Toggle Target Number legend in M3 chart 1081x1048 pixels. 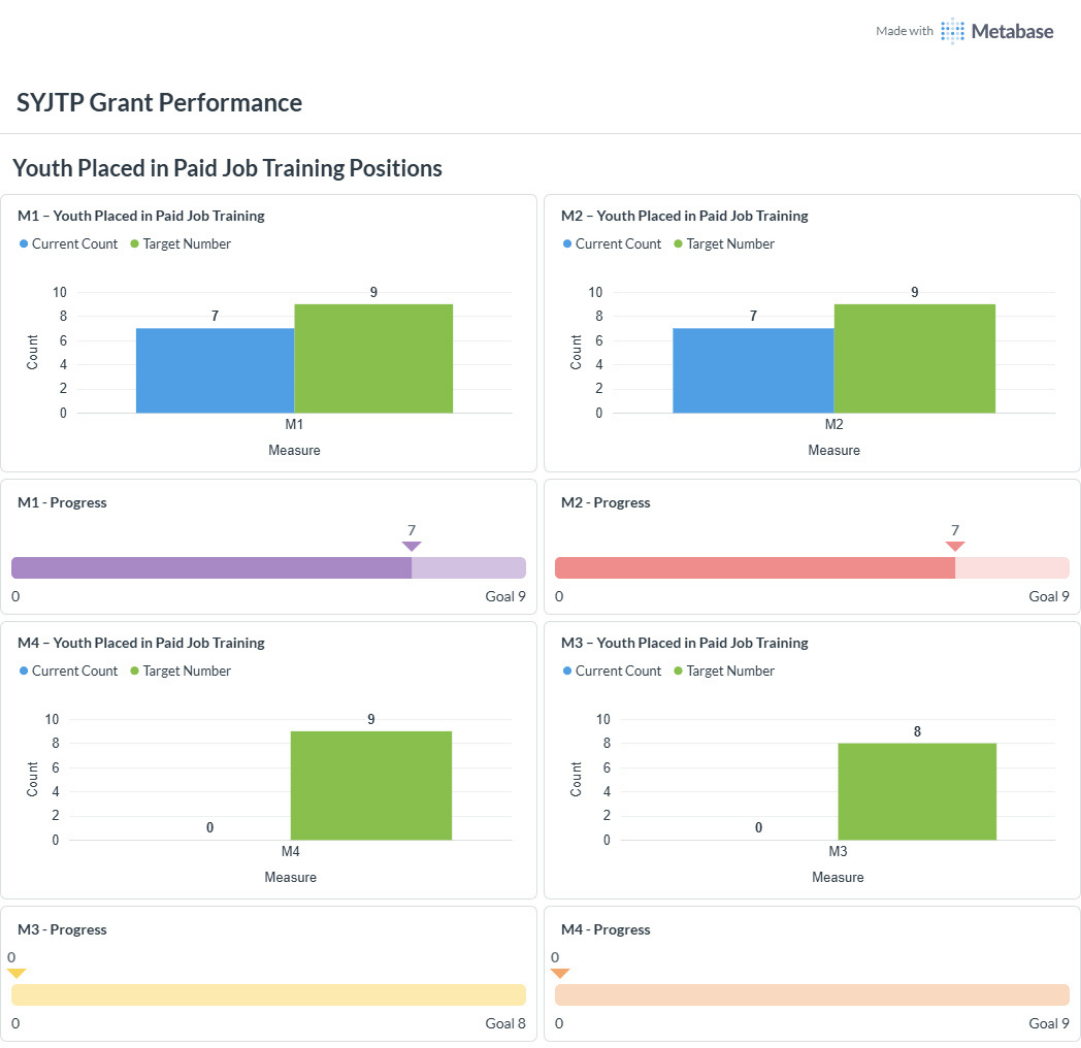tap(724, 671)
